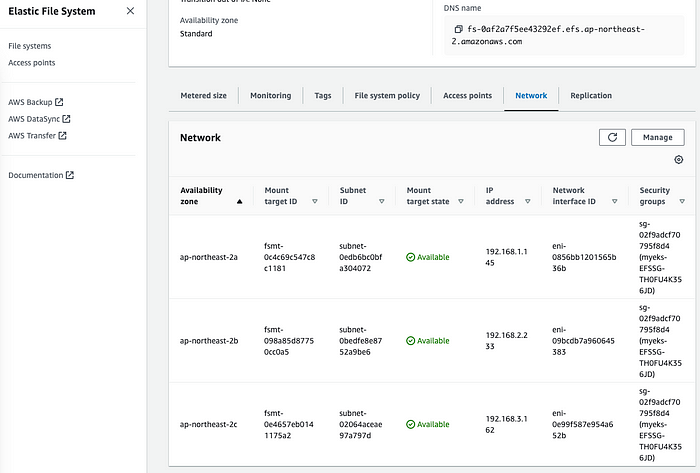Select the Network tab
The width and height of the screenshot is (700, 473).
click(x=531, y=95)
